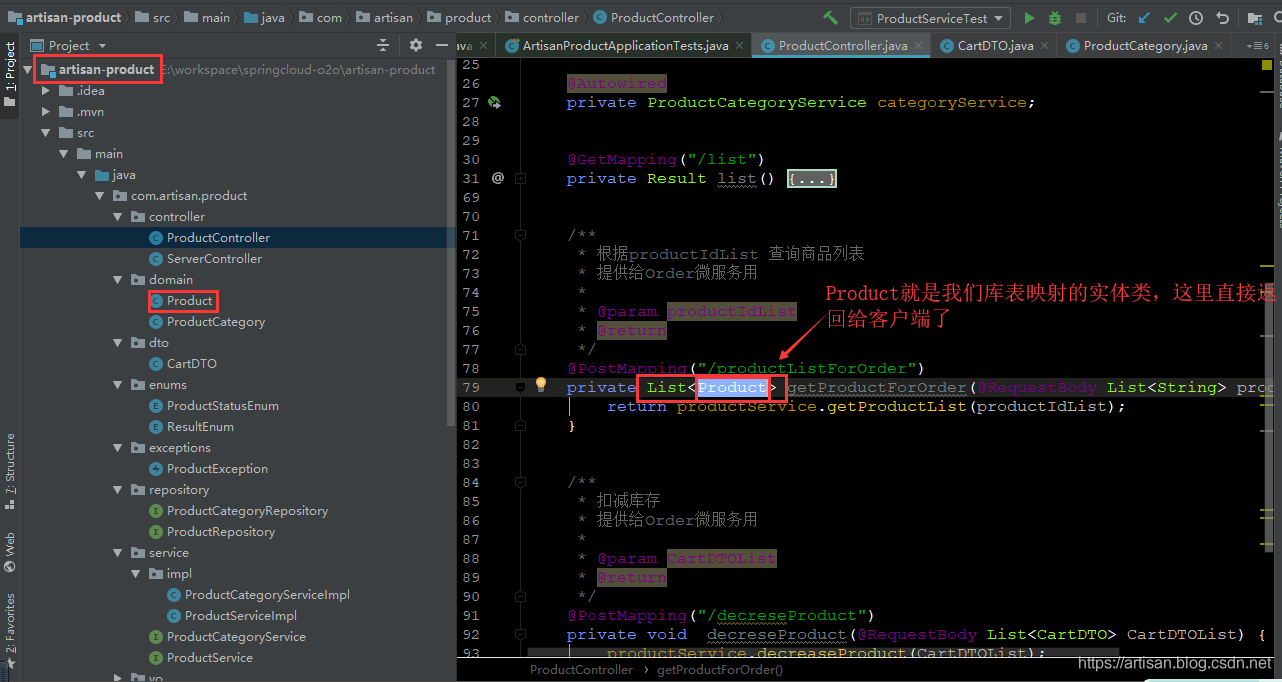Click Git update project arrow icon
The image size is (1282, 682).
click(x=1144, y=18)
